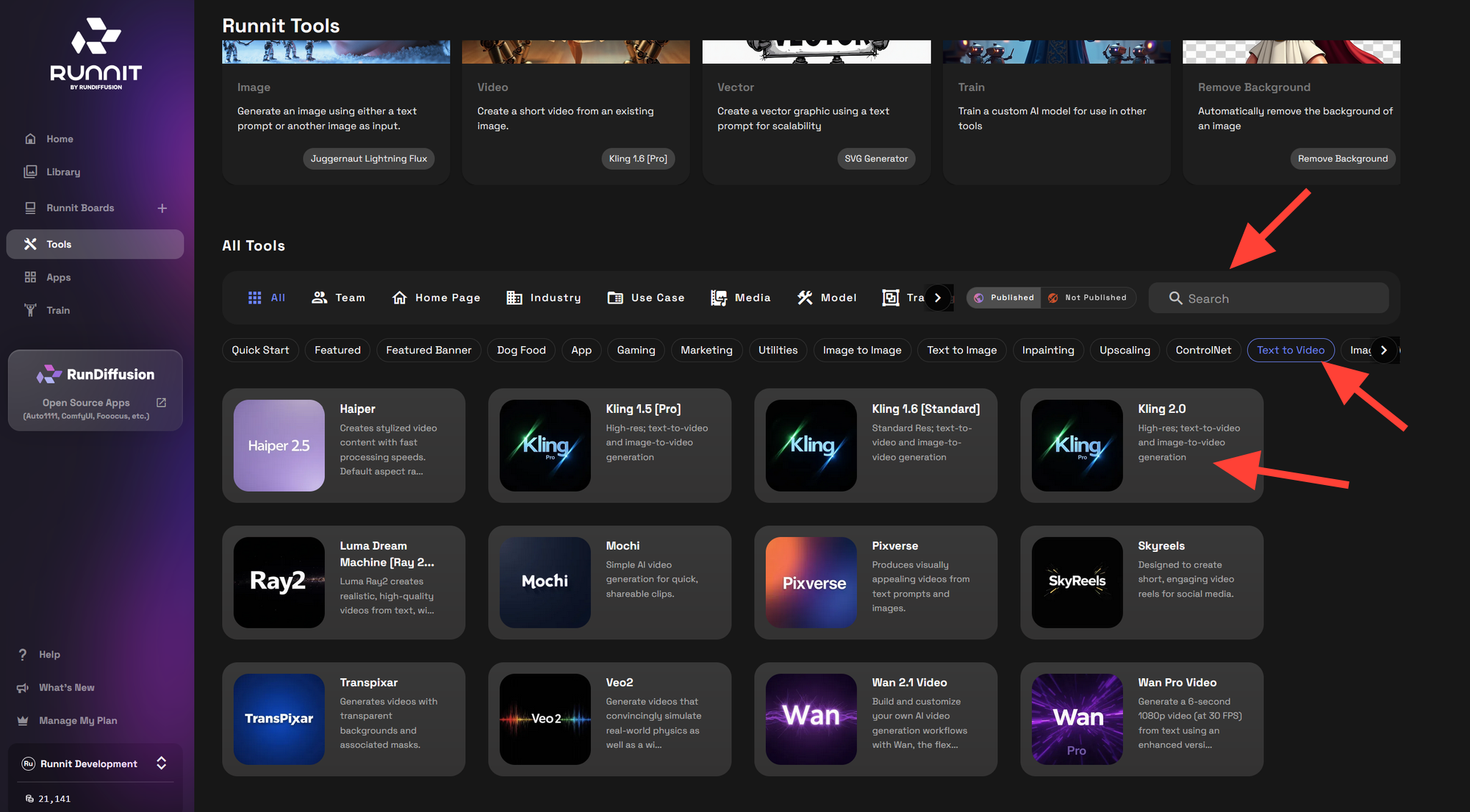Image resolution: width=1470 pixels, height=812 pixels.
Task: Select the Dog Food chip
Action: coord(521,350)
